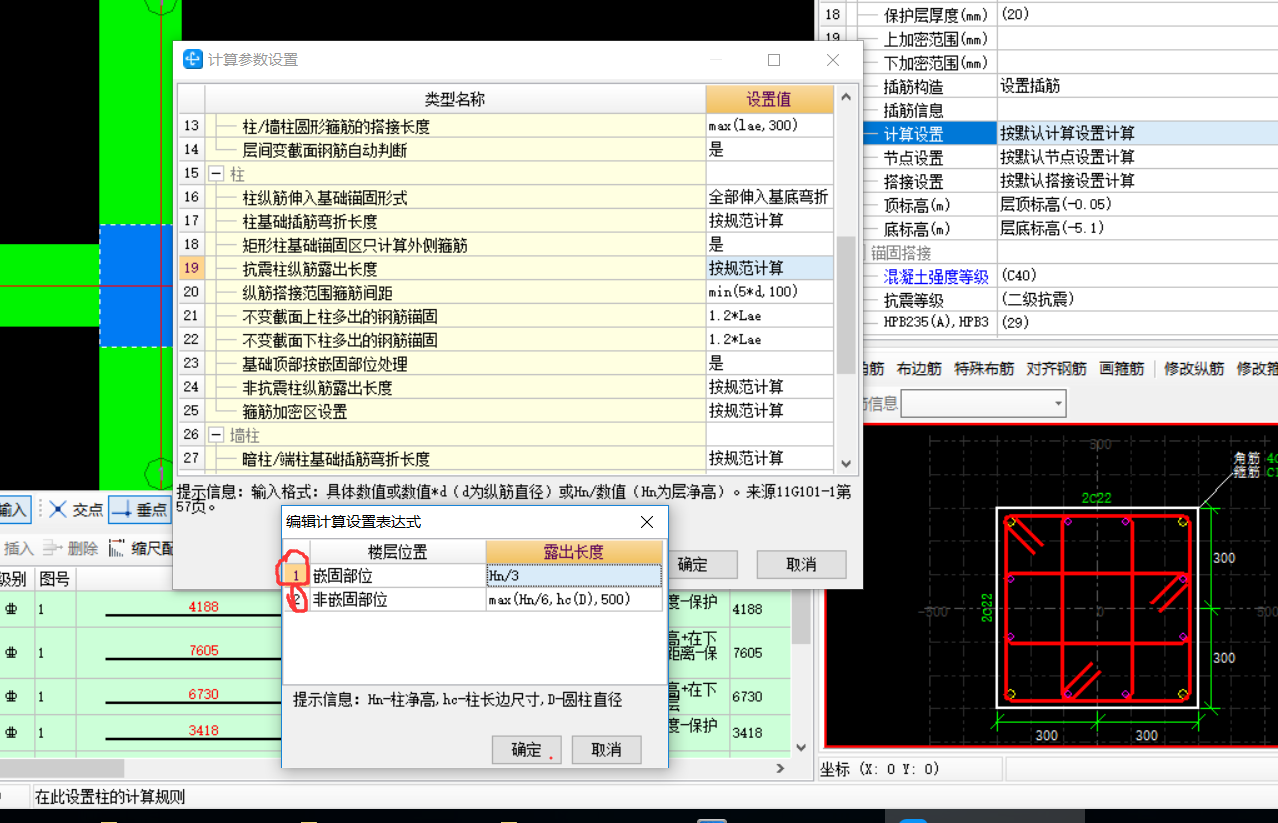Select the max(Hn/6,hc(D),500) expression cell
This screenshot has height=823, width=1278.
click(x=574, y=600)
